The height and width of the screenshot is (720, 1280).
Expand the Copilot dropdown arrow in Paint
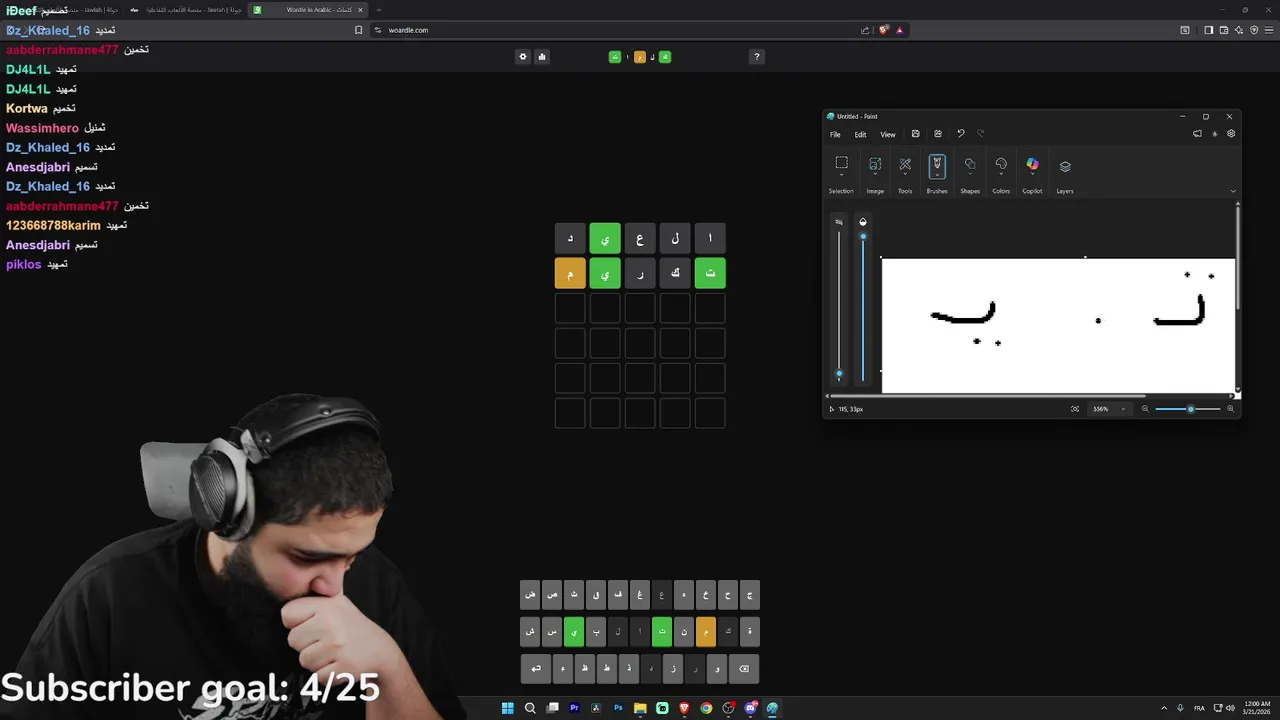click(1032, 176)
